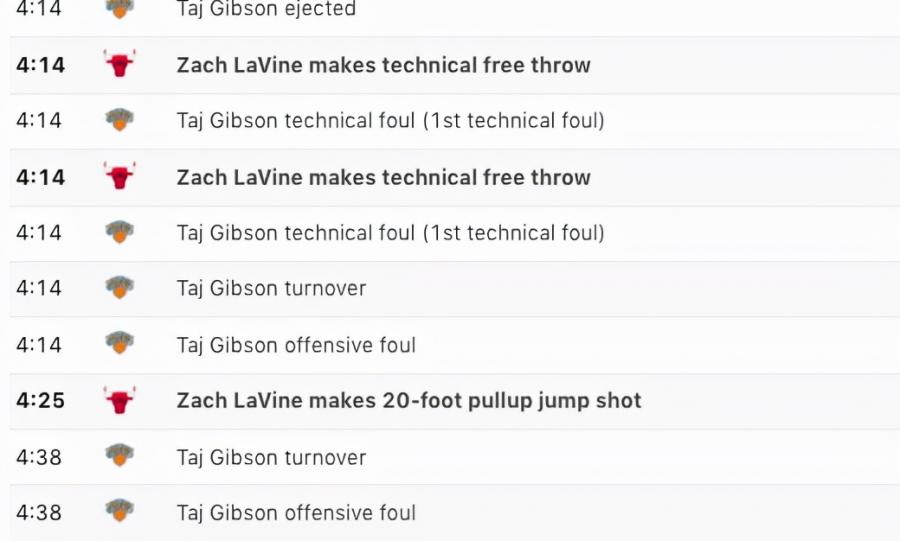Open technical foul text directly above the 4:14 turnover

tap(390, 233)
